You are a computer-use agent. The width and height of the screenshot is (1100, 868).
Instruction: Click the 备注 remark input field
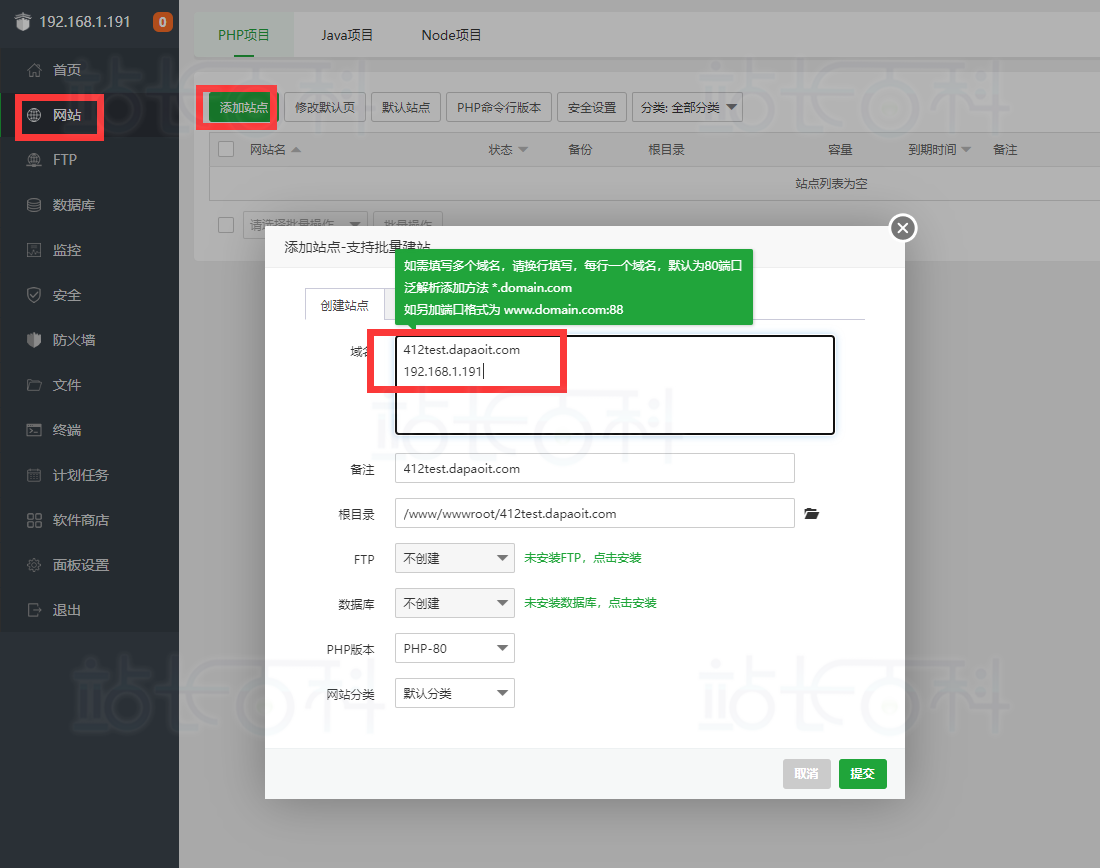[594, 468]
